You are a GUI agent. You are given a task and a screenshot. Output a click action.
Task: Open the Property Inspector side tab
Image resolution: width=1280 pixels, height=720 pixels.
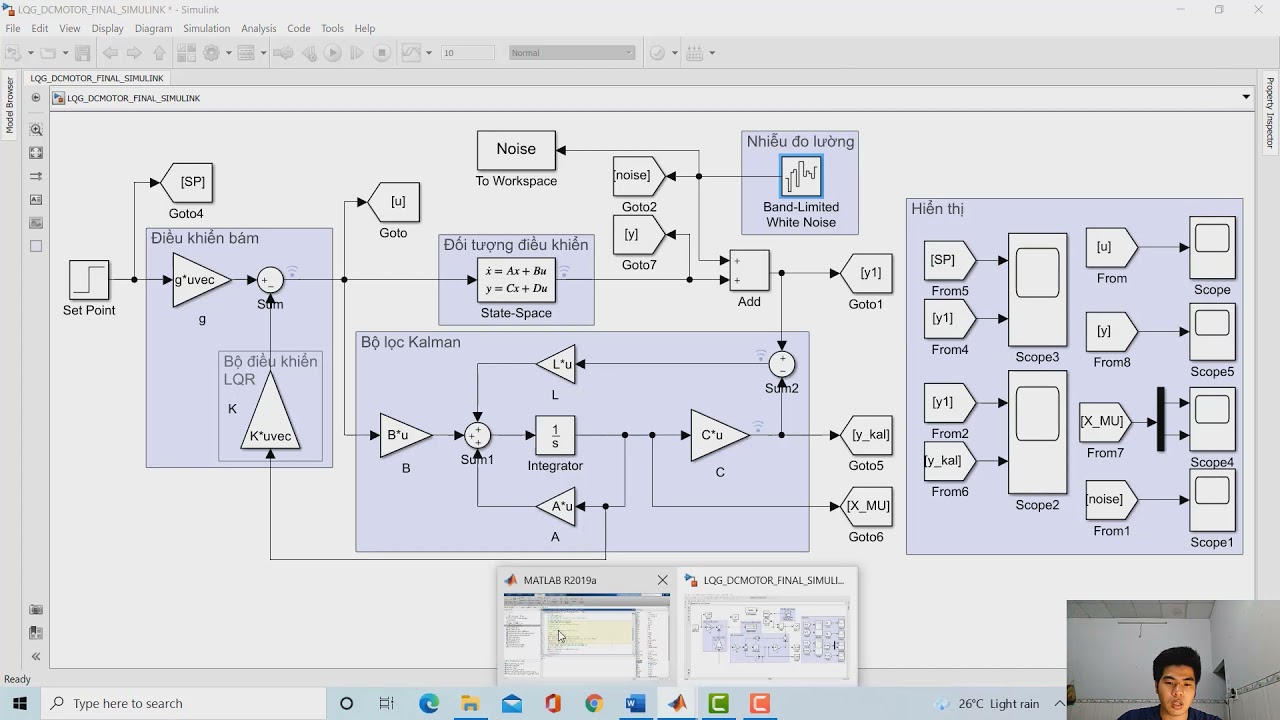pyautogui.click(x=1270, y=113)
